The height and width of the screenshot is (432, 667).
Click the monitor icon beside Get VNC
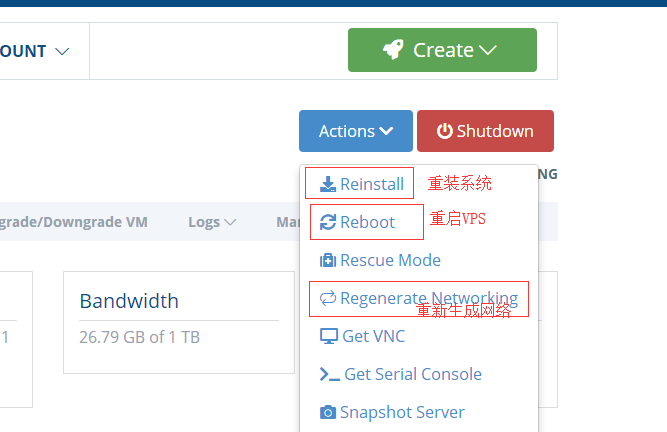tap(329, 336)
